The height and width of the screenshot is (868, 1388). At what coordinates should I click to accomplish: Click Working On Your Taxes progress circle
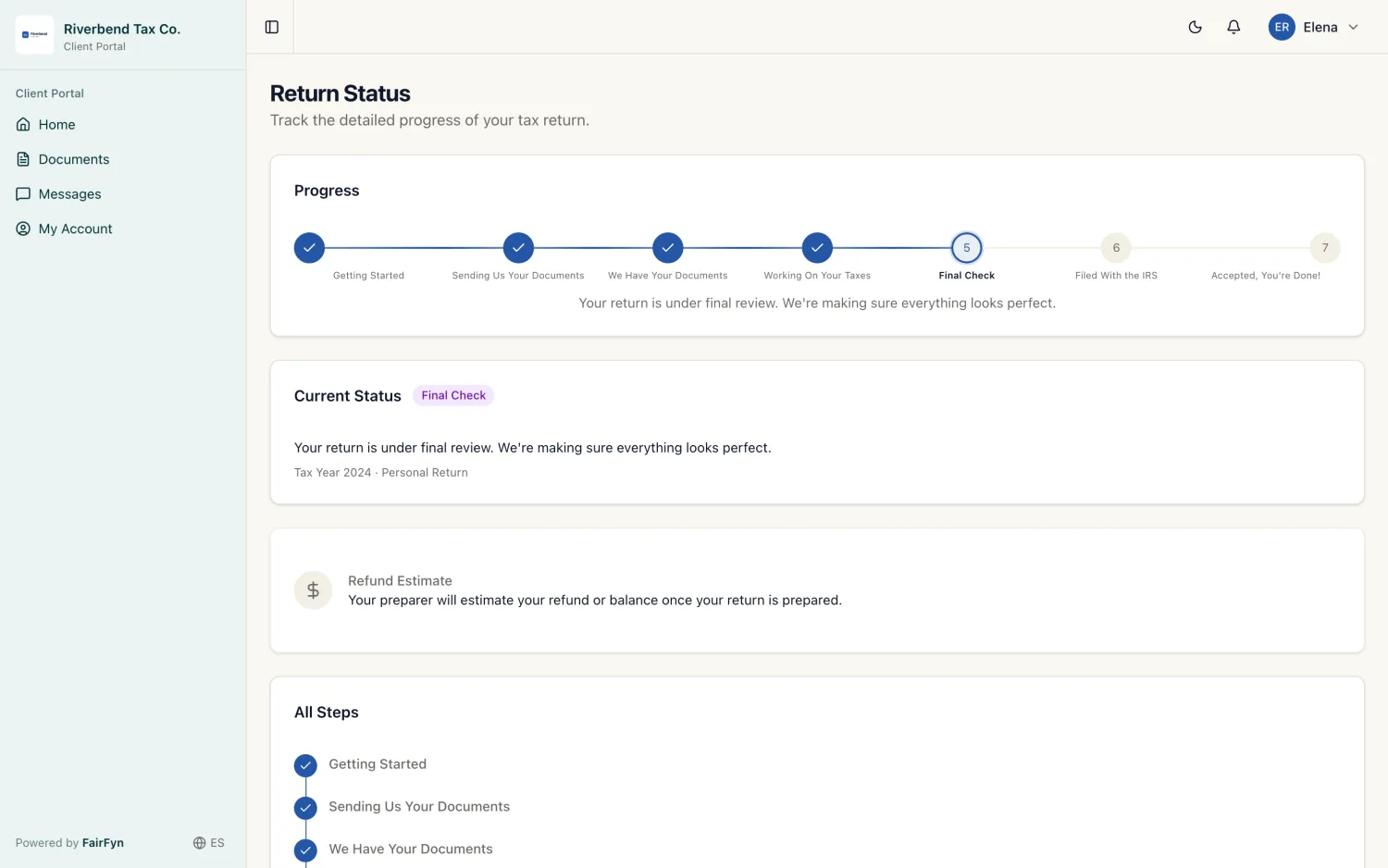[x=817, y=248]
